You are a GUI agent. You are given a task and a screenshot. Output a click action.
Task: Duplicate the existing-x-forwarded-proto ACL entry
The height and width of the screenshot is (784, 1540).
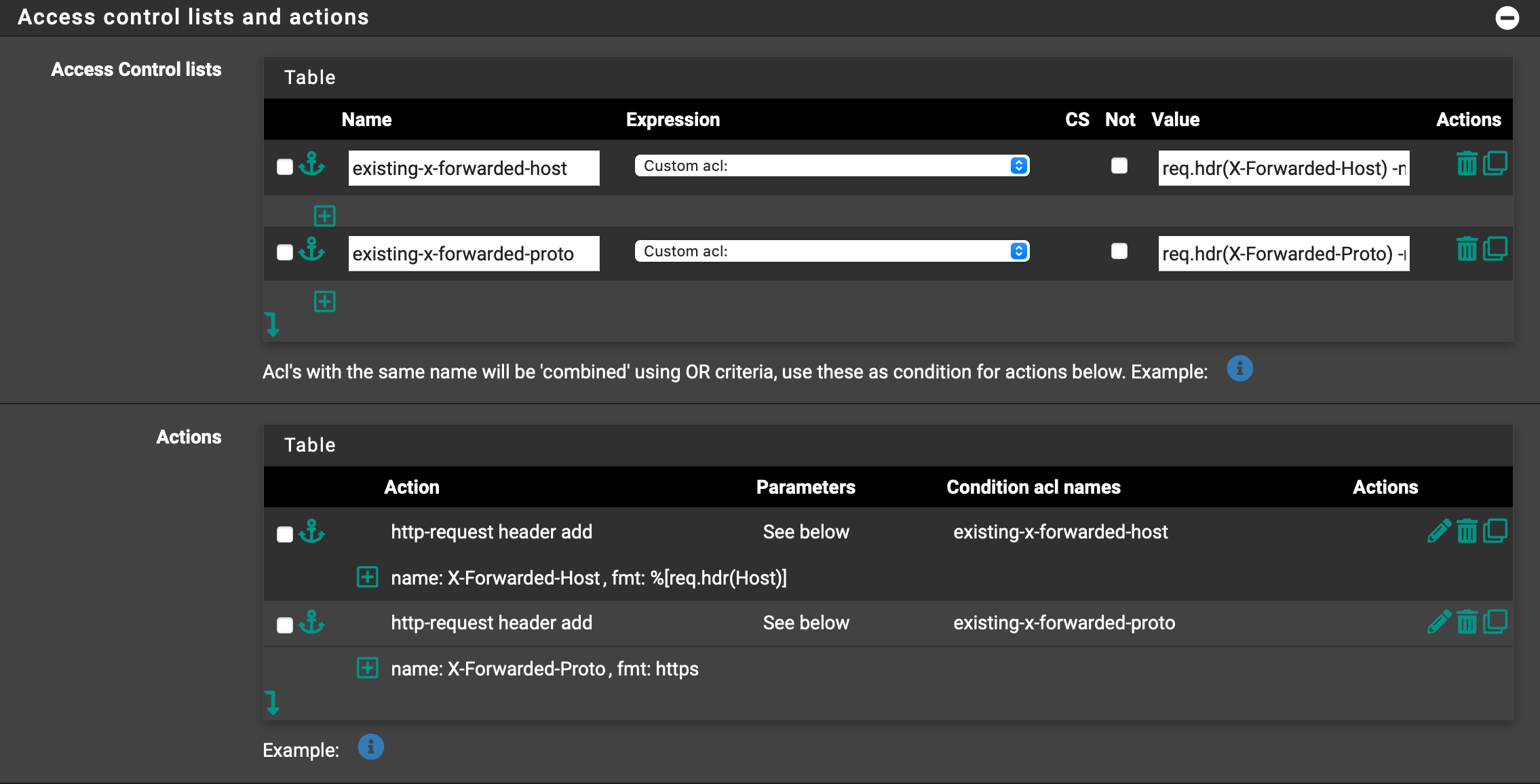coord(1495,249)
